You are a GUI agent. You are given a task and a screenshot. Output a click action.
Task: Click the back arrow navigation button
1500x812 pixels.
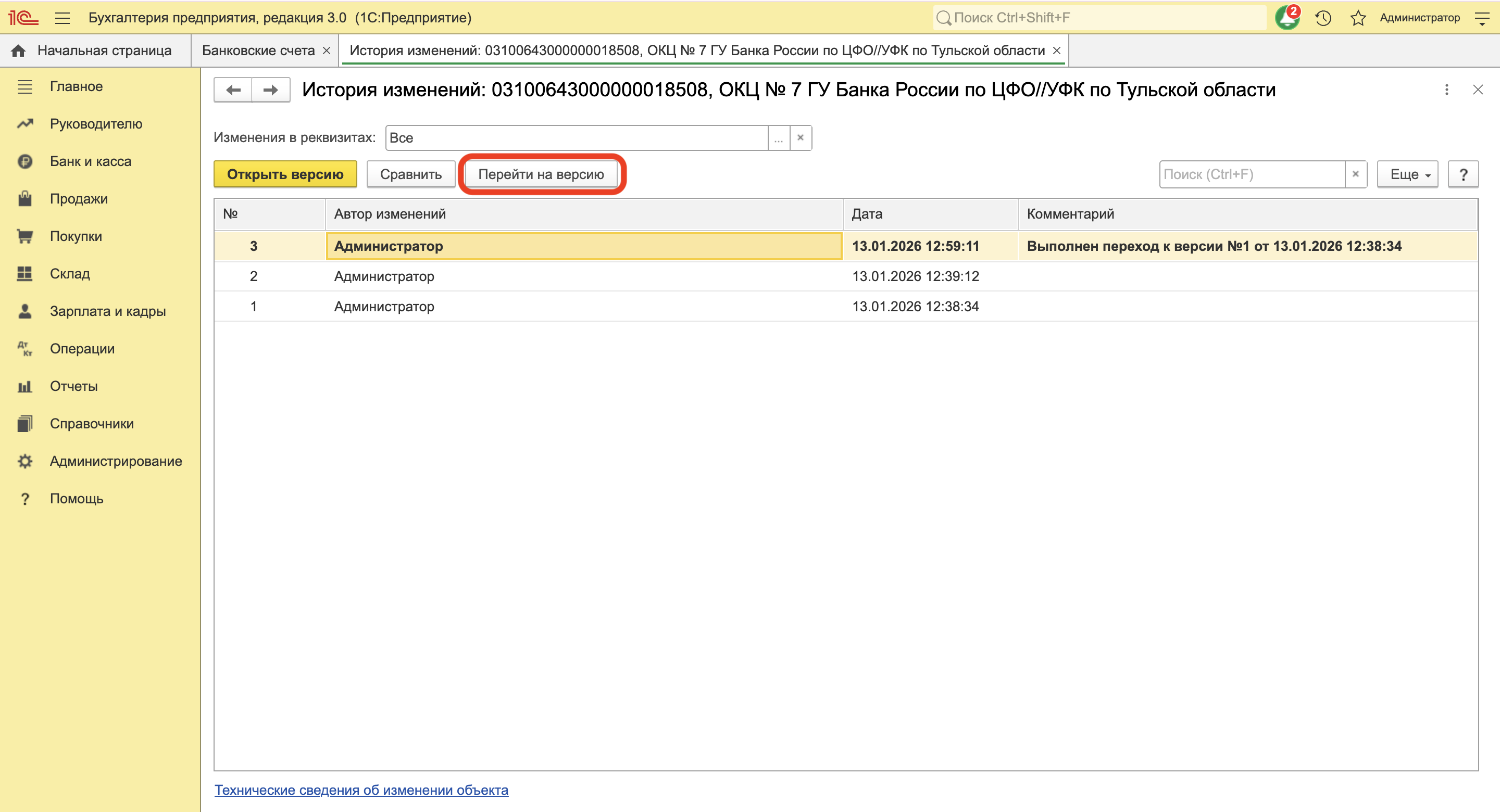233,90
